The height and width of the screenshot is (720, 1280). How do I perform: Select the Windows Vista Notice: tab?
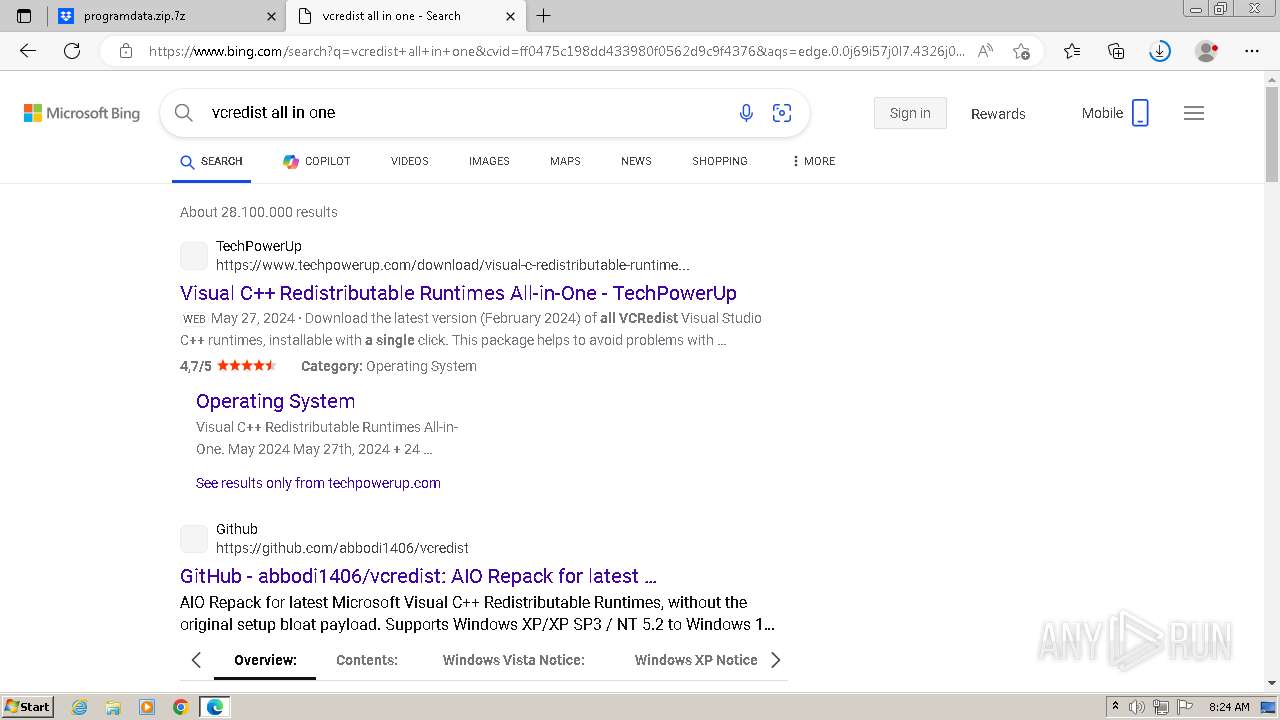tap(514, 660)
